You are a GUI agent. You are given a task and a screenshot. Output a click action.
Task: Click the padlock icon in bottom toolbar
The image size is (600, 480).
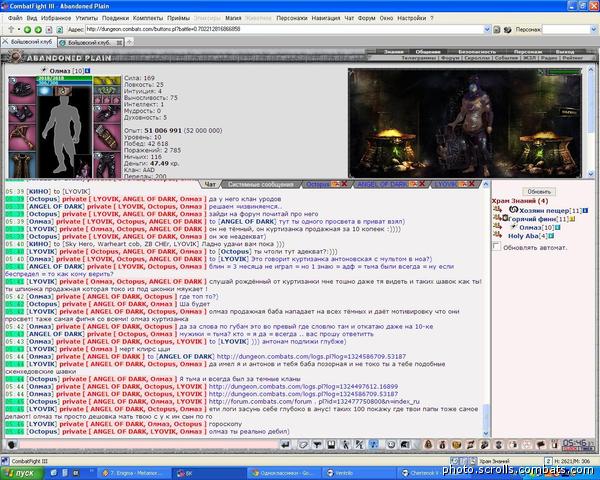pos(428,444)
